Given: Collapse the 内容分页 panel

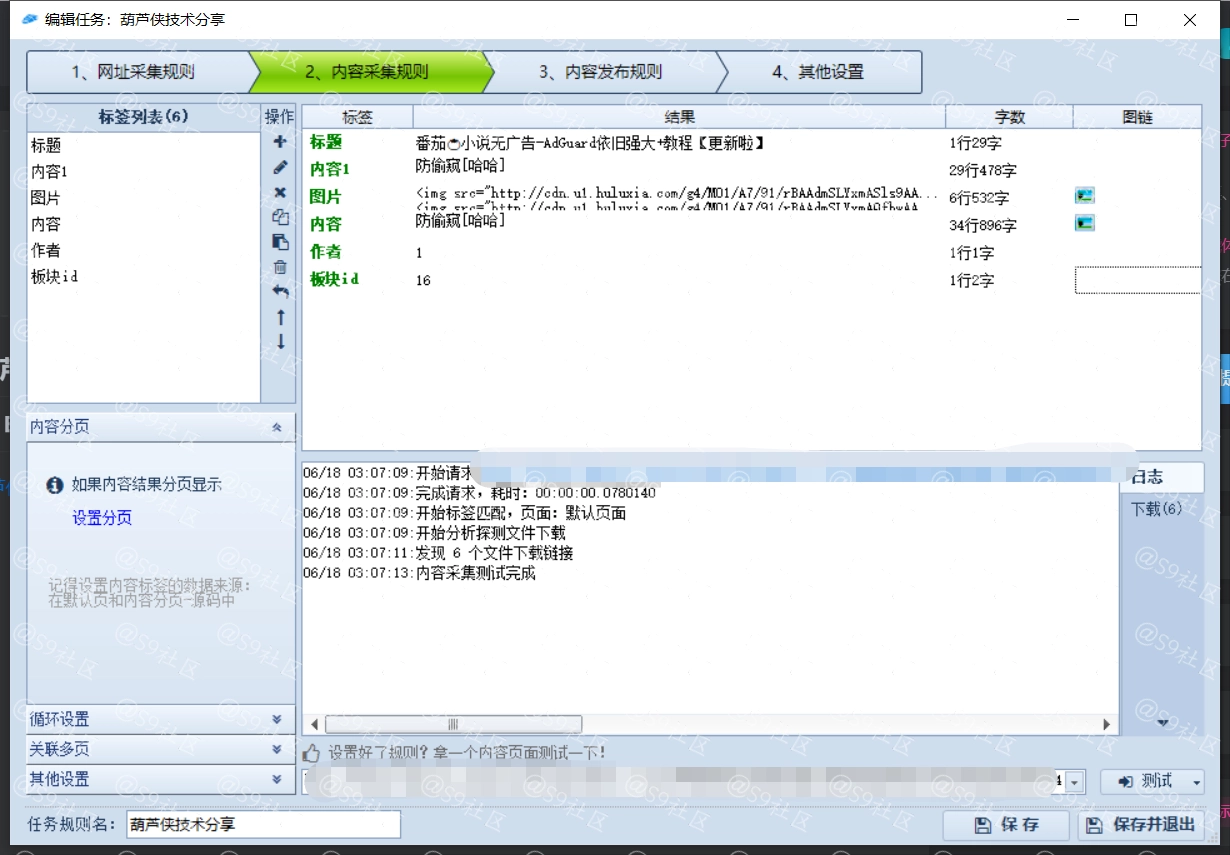Looking at the screenshot, I should click(277, 427).
